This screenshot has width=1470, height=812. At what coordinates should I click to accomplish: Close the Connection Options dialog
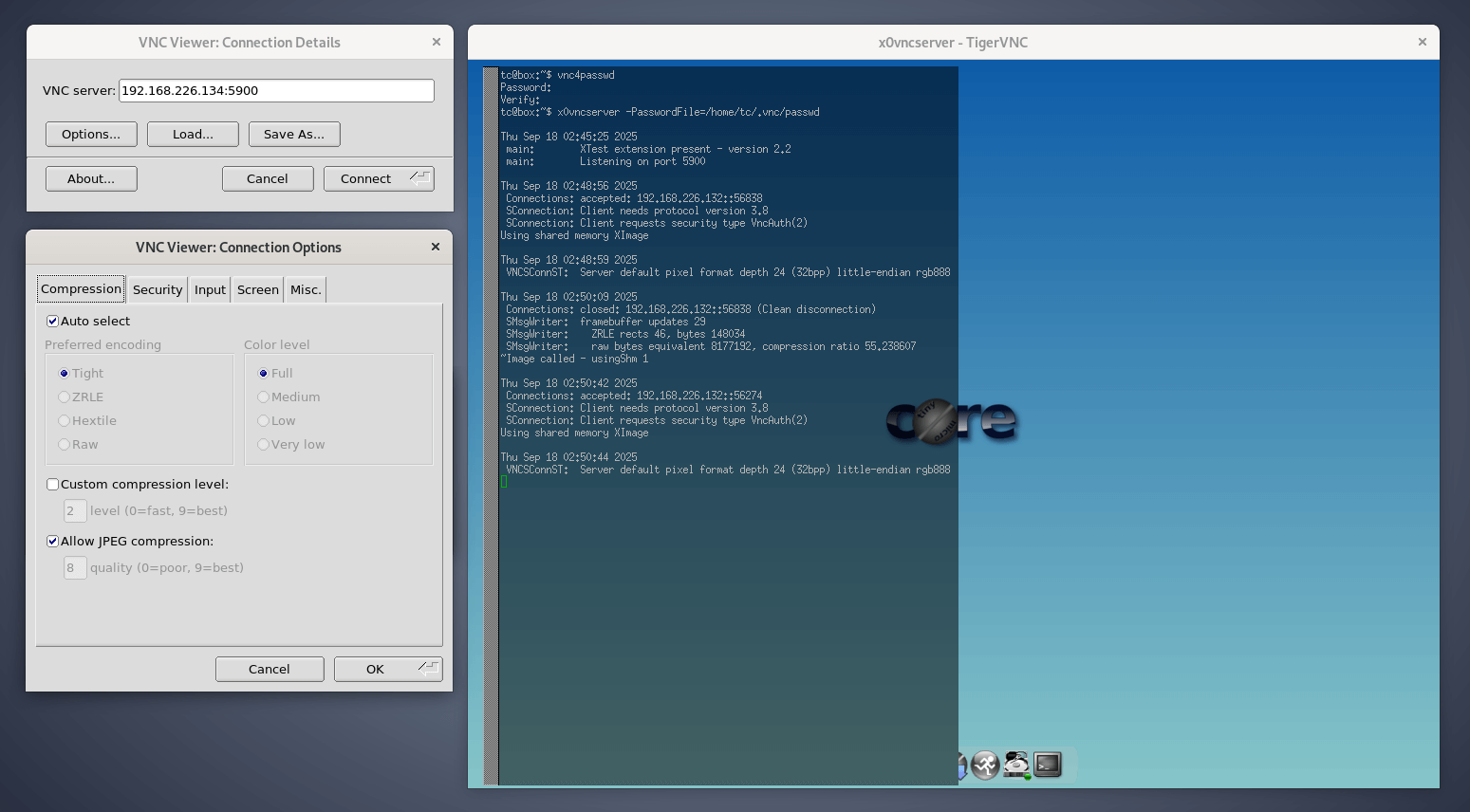[x=436, y=247]
